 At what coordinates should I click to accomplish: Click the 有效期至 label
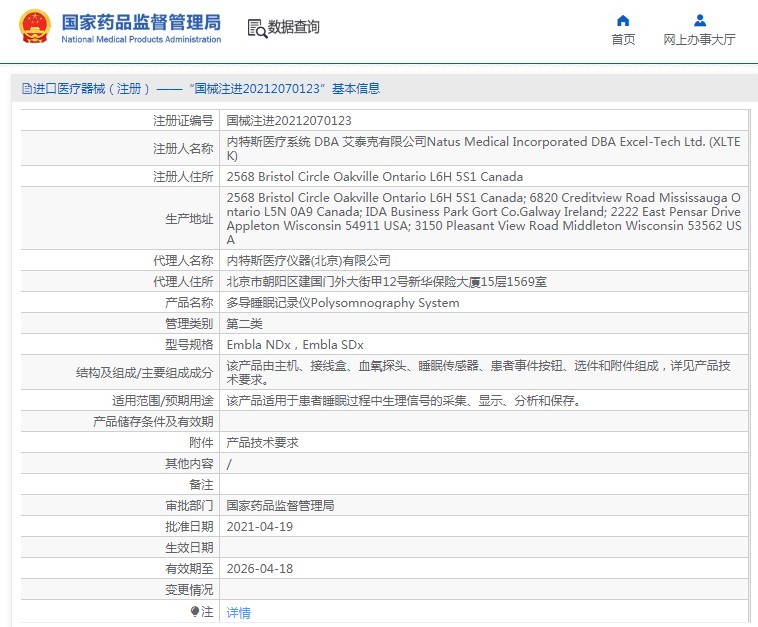click(189, 569)
